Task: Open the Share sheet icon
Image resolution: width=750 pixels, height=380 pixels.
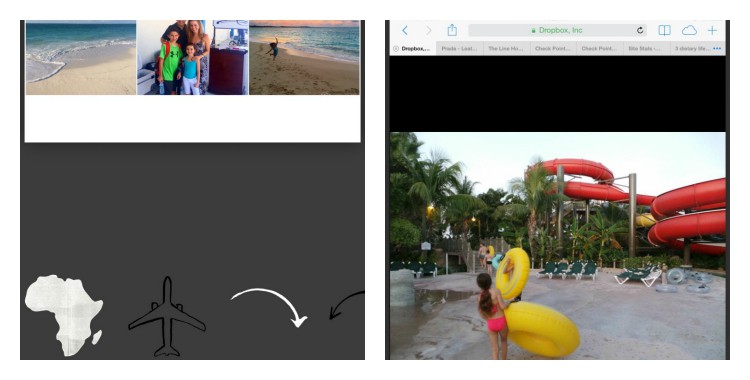Action: coord(452,30)
